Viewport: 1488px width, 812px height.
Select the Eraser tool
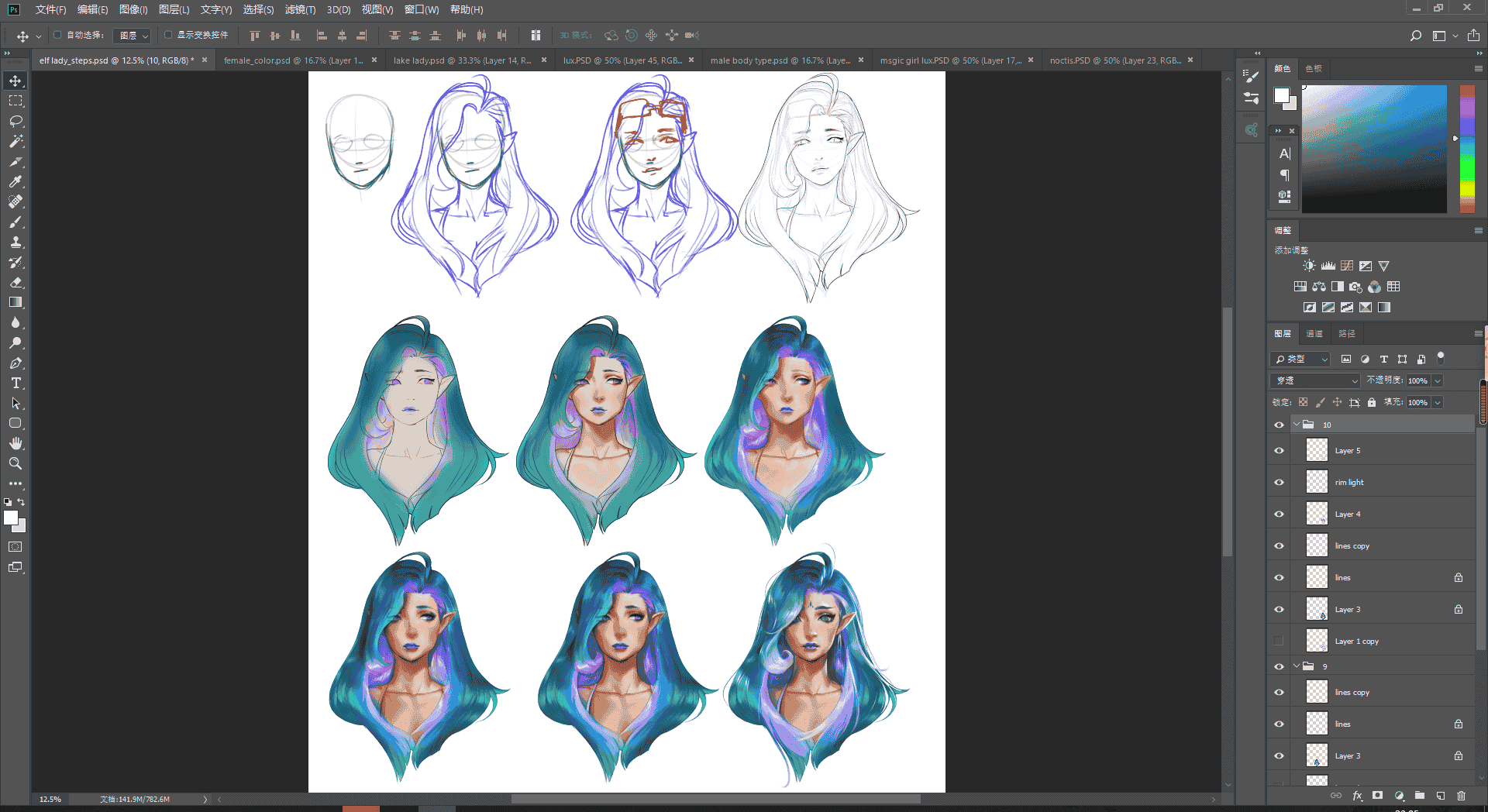pos(15,282)
